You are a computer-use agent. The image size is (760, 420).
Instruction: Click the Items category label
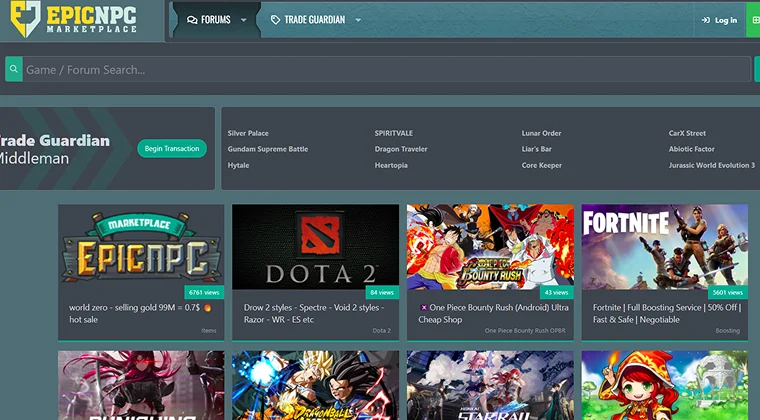(209, 331)
